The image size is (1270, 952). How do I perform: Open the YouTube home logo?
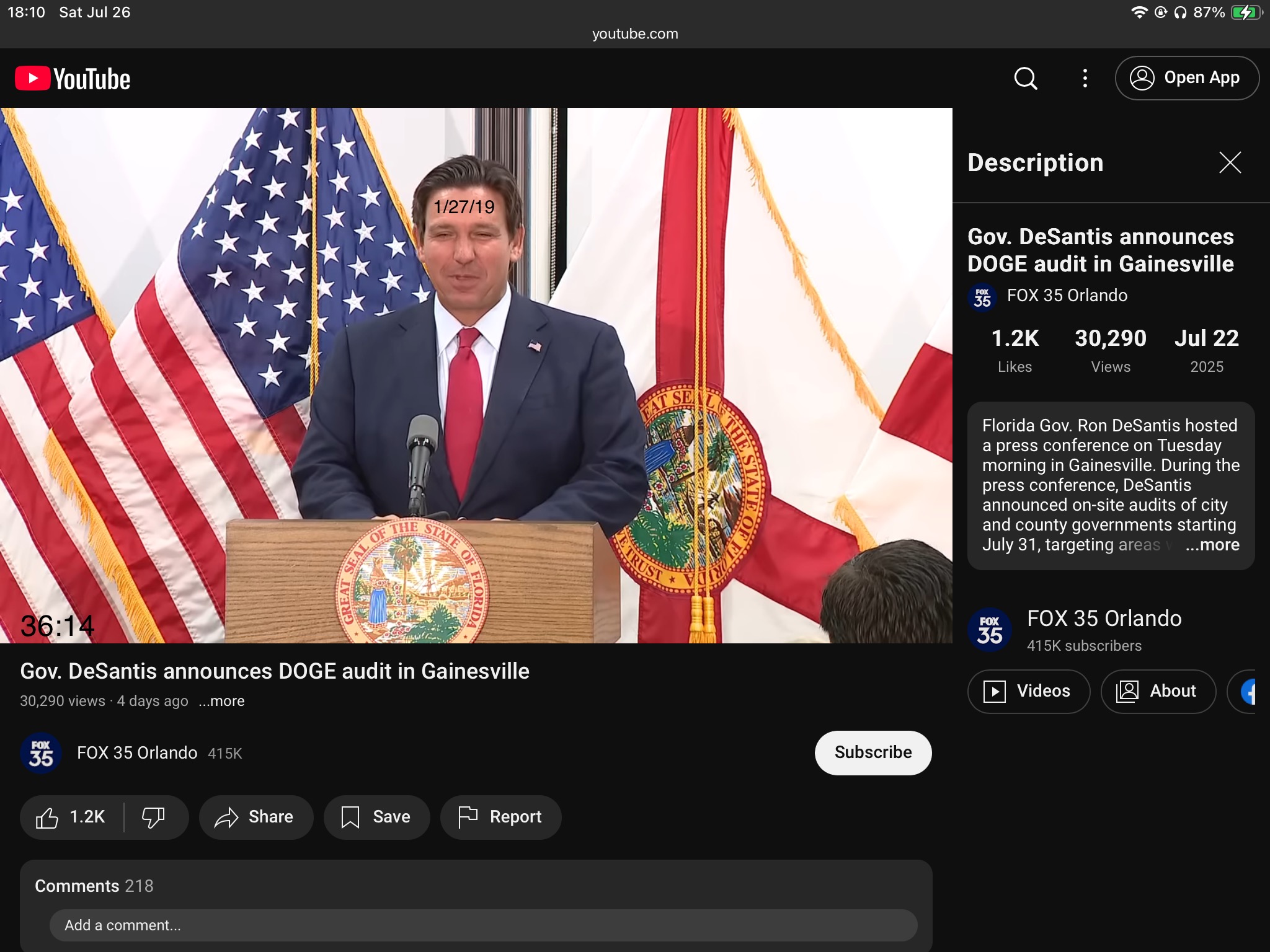click(73, 79)
